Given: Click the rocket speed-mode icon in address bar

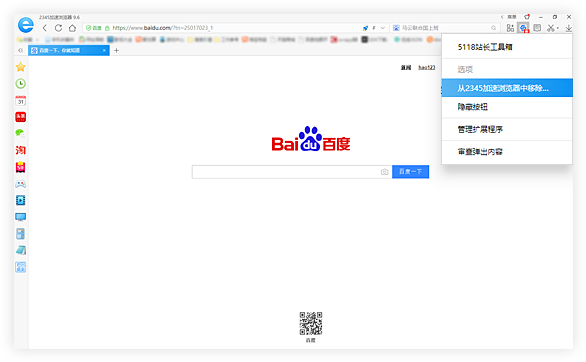Looking at the screenshot, I should [x=365, y=28].
